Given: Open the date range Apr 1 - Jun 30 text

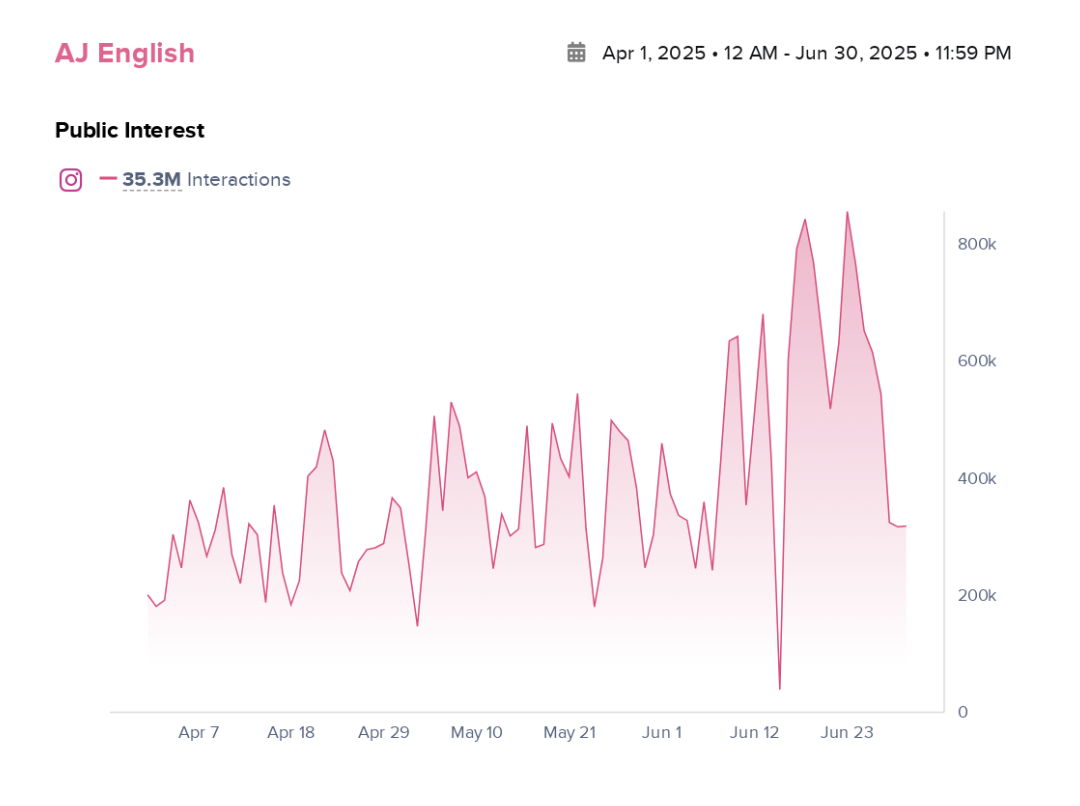Looking at the screenshot, I should click(x=805, y=53).
